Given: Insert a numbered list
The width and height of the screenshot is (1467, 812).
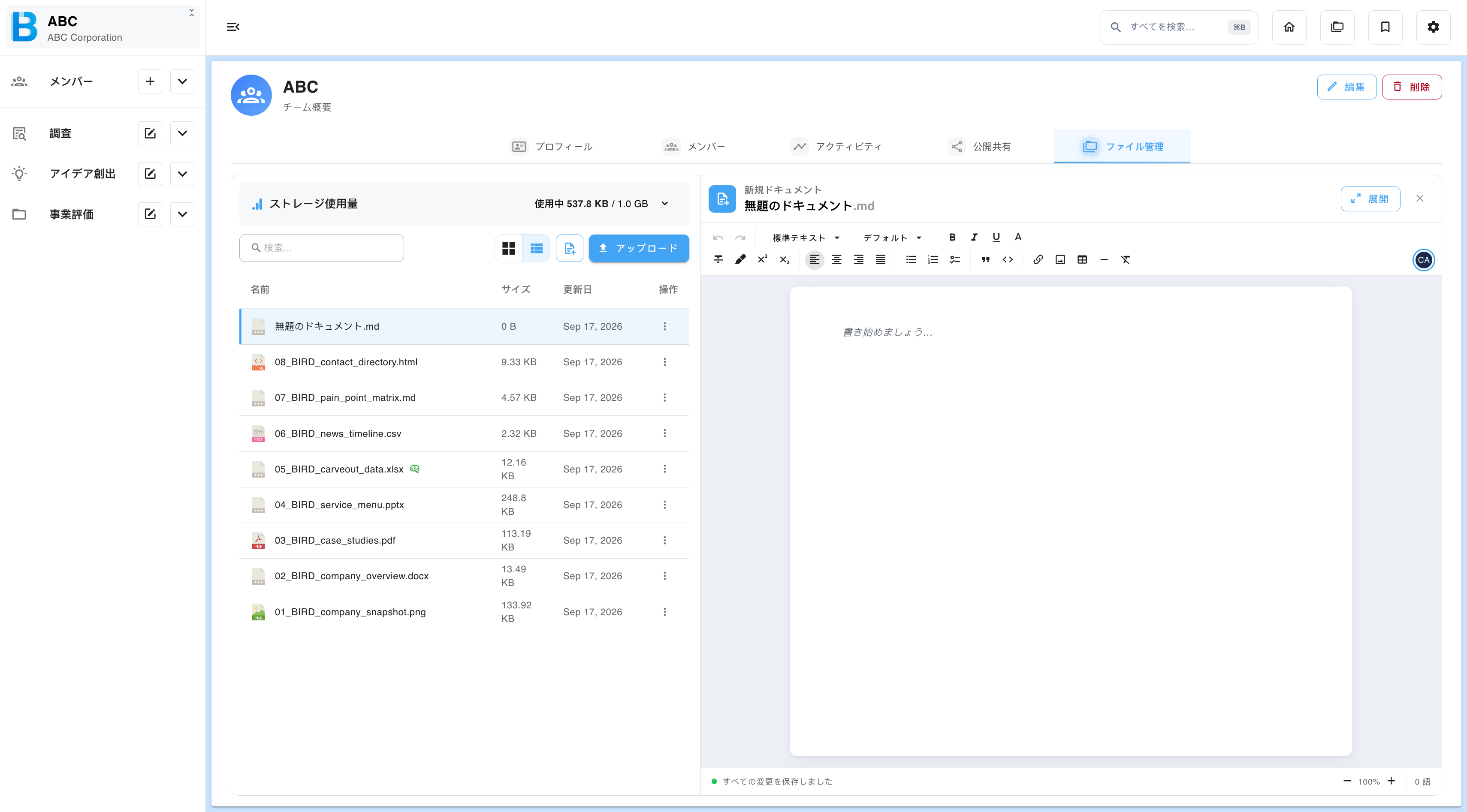Looking at the screenshot, I should [933, 259].
